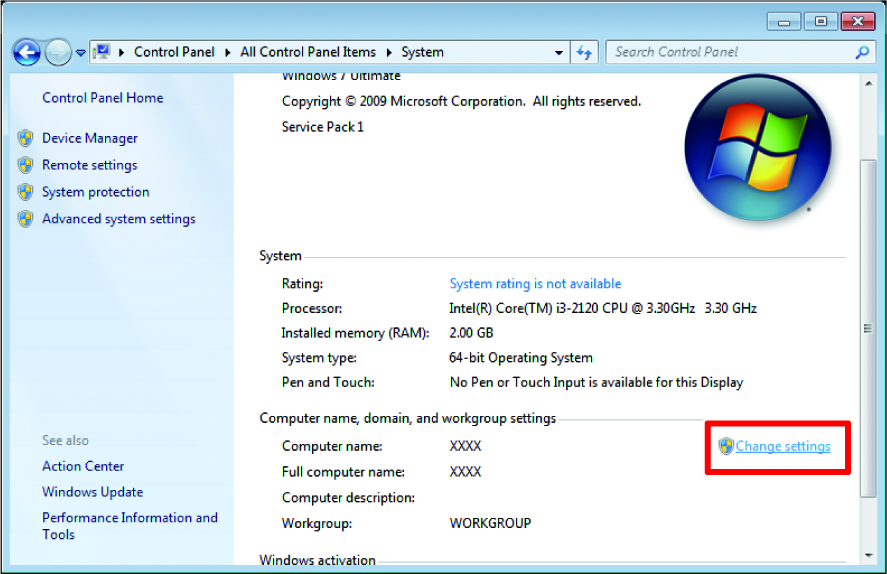
Task: Click the greyed Forward navigation arrow
Action: (x=58, y=53)
